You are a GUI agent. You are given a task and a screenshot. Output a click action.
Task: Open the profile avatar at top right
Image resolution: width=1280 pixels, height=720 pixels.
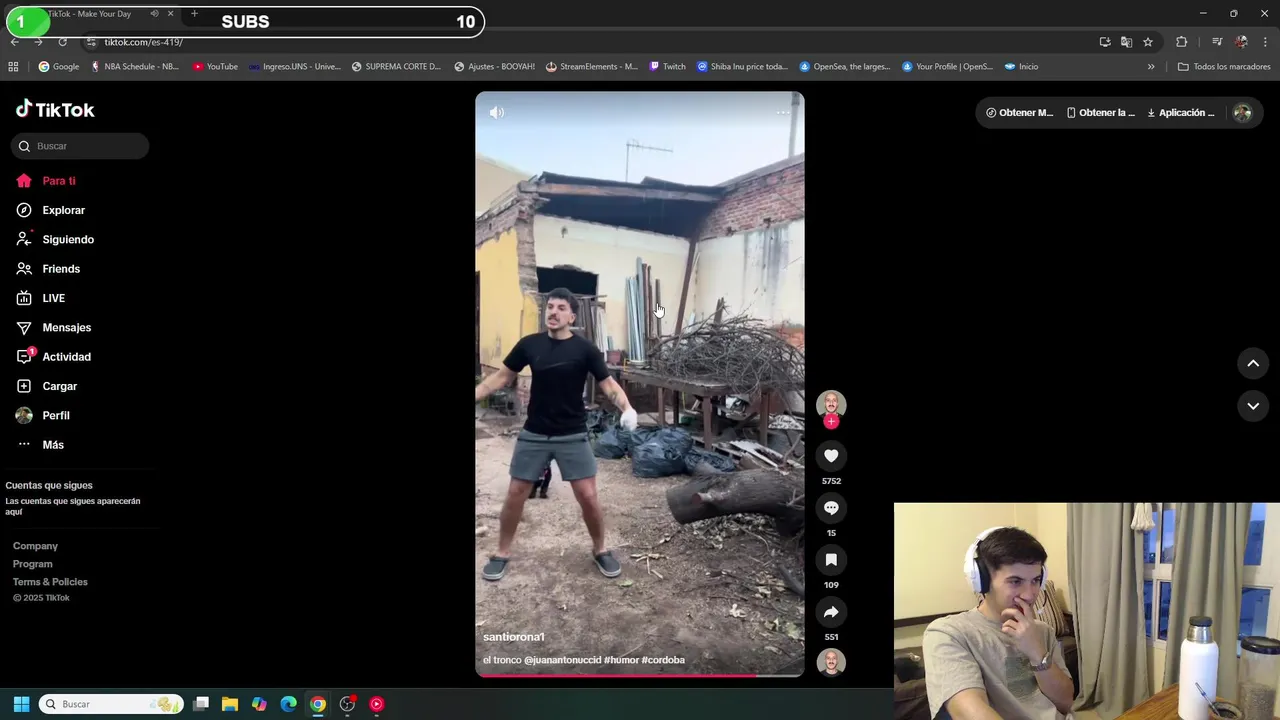coord(1243,113)
